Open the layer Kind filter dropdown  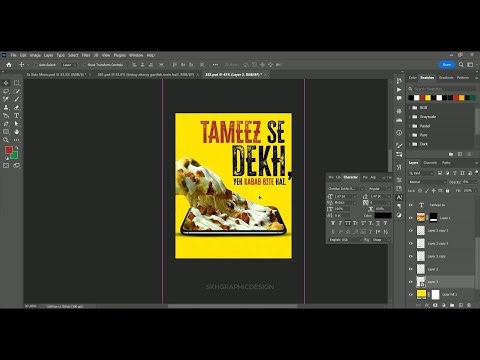[421, 173]
